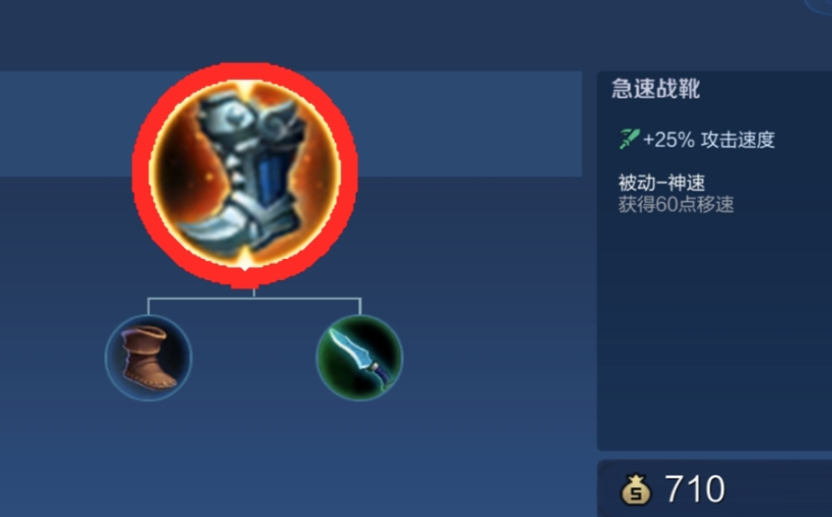
Task: Click the partially visible top-right corner element
Action: 819,6
